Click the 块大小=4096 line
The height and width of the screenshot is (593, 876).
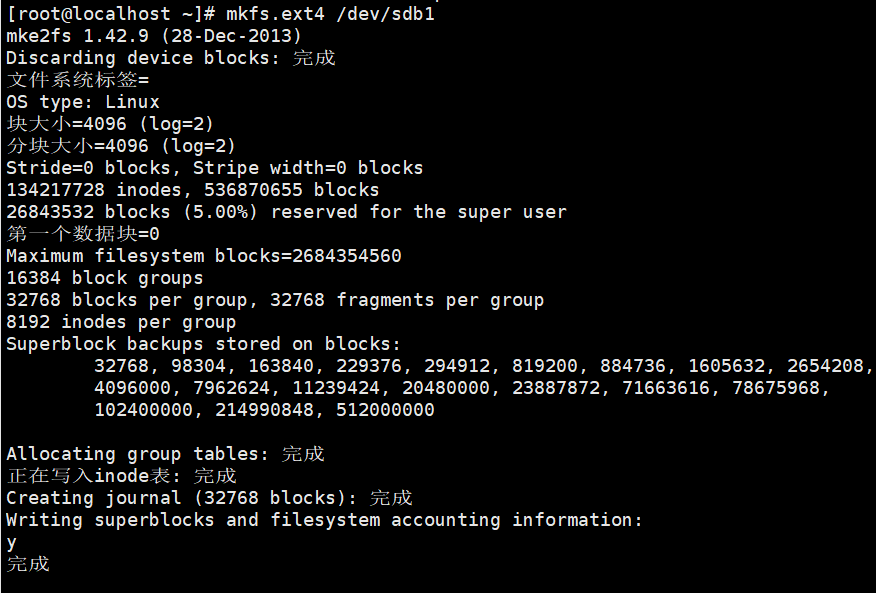point(110,124)
